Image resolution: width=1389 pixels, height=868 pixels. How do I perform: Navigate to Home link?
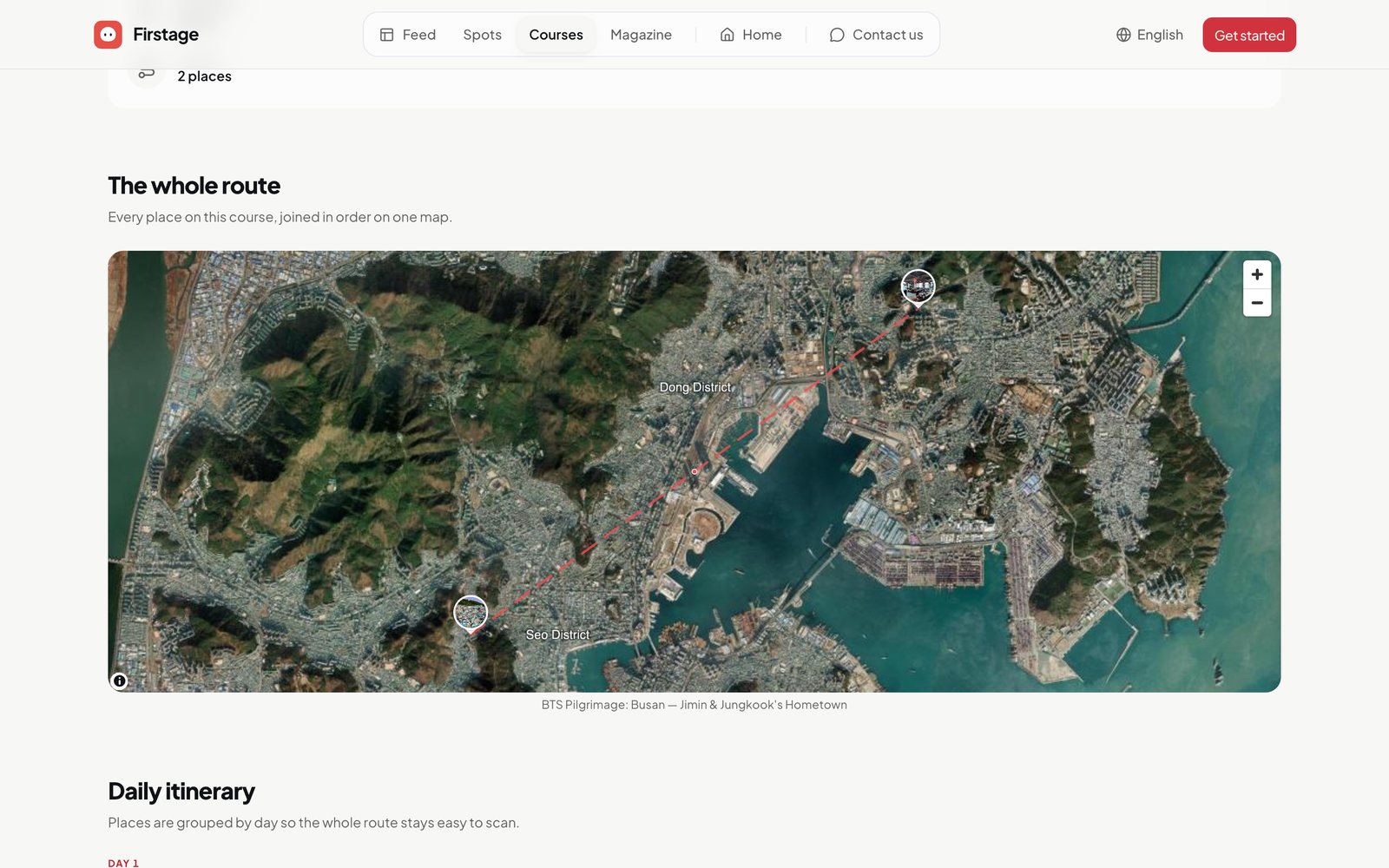(x=751, y=35)
